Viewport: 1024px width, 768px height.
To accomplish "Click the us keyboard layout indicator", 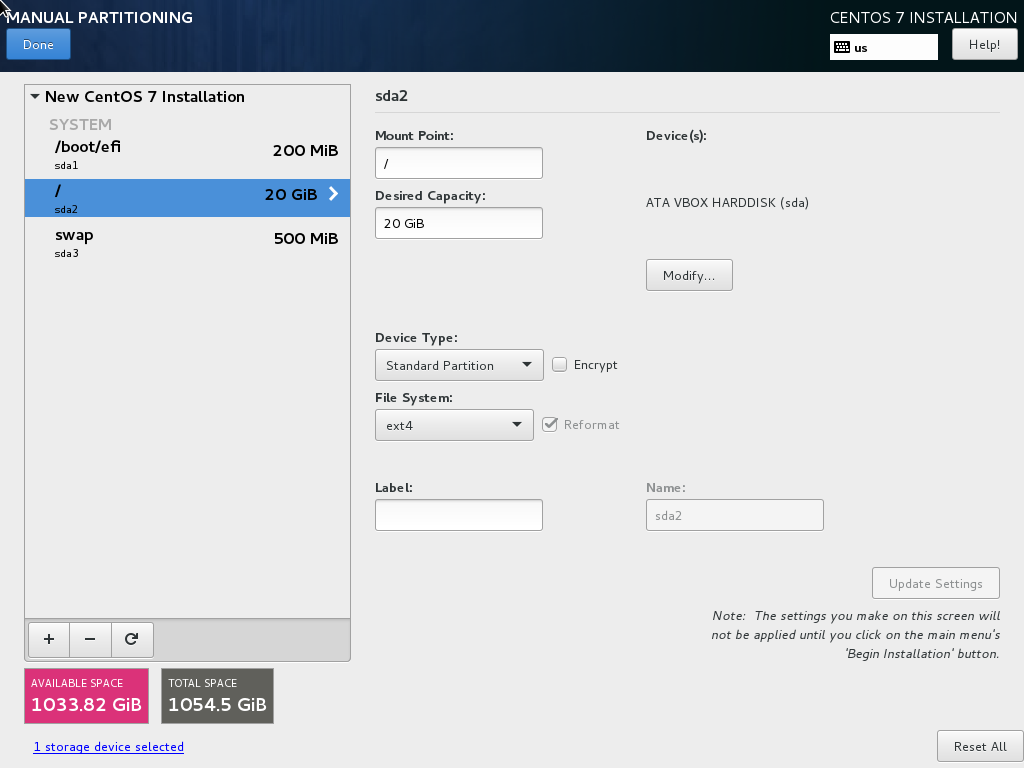I will pos(884,47).
